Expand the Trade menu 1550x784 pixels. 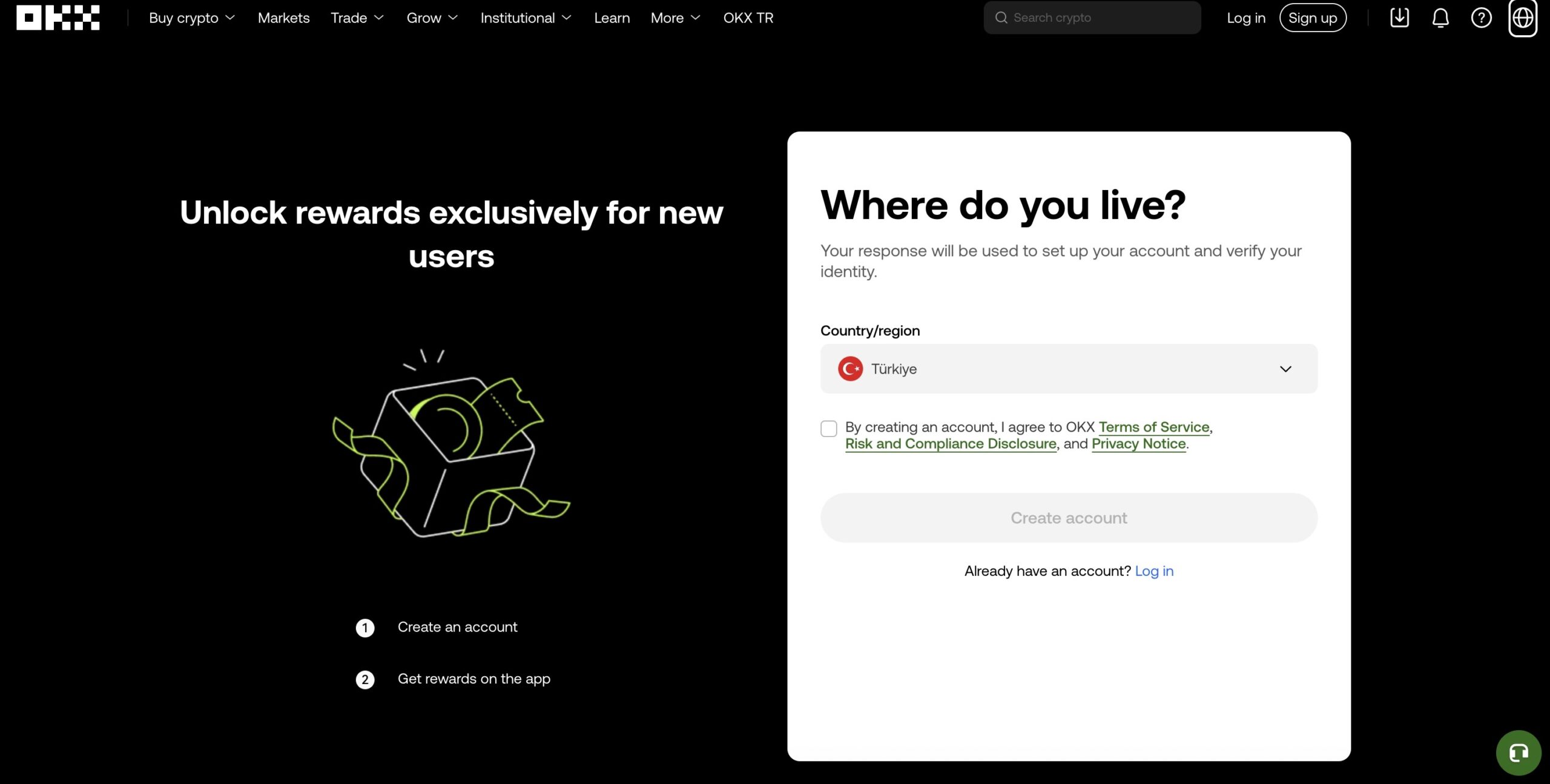coord(357,18)
